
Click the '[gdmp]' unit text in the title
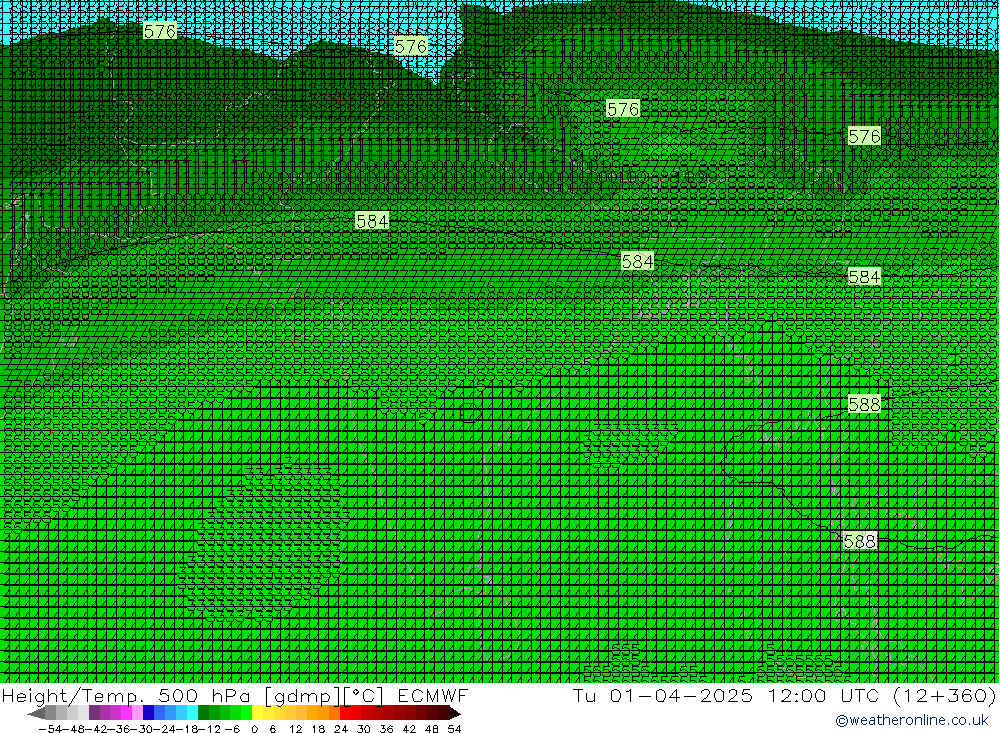[302, 695]
